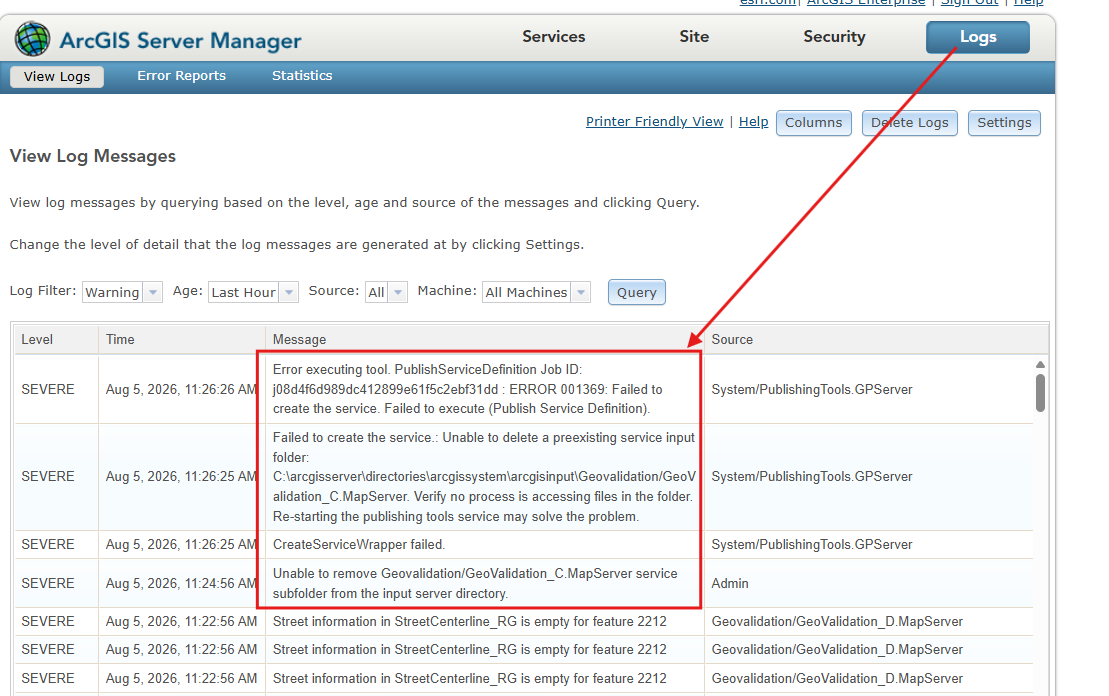This screenshot has width=1109, height=696.
Task: Click the 'View Log Messages' heading
Action: pos(93,156)
